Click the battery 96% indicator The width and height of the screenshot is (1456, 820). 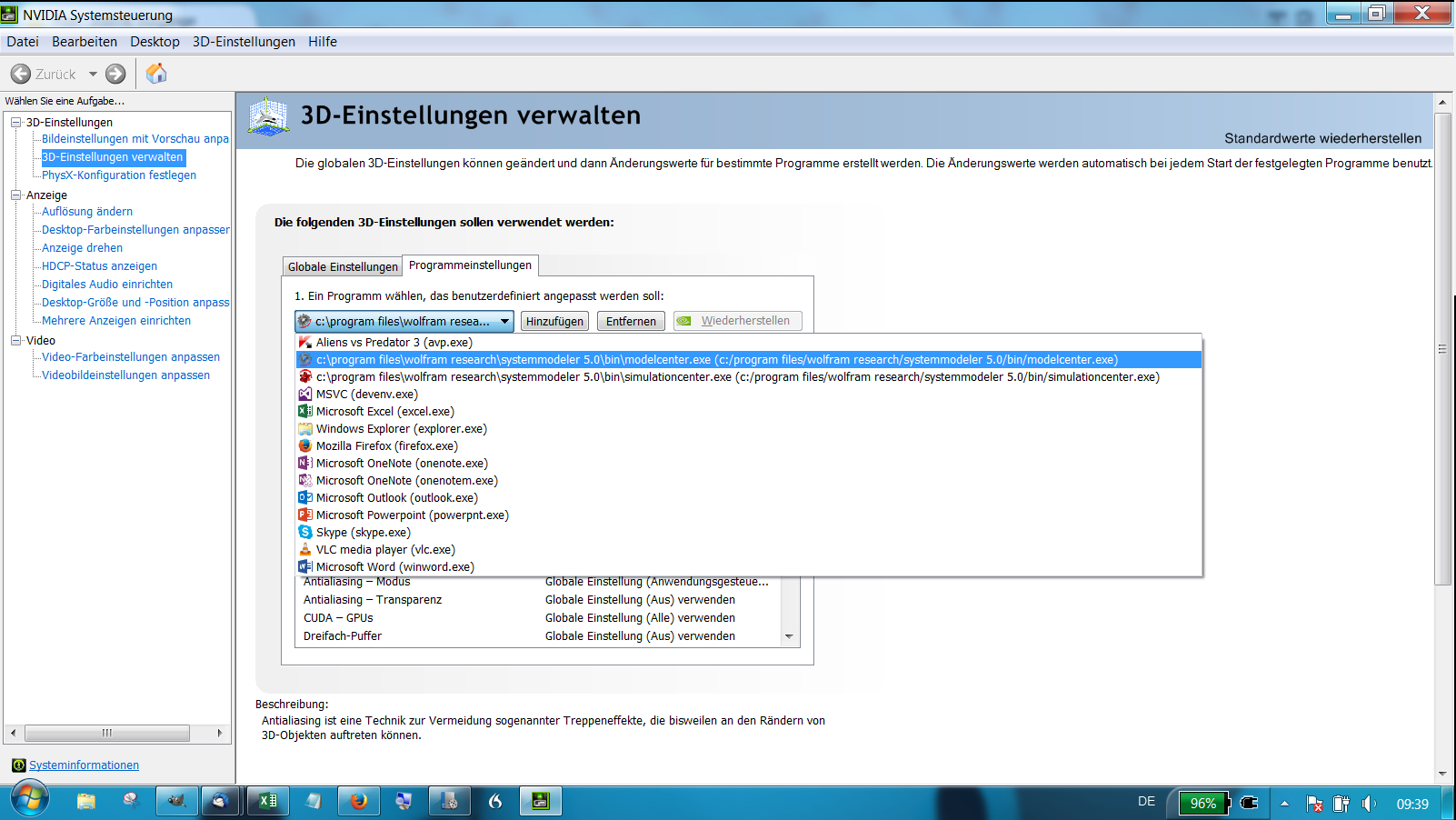pyautogui.click(x=1204, y=803)
